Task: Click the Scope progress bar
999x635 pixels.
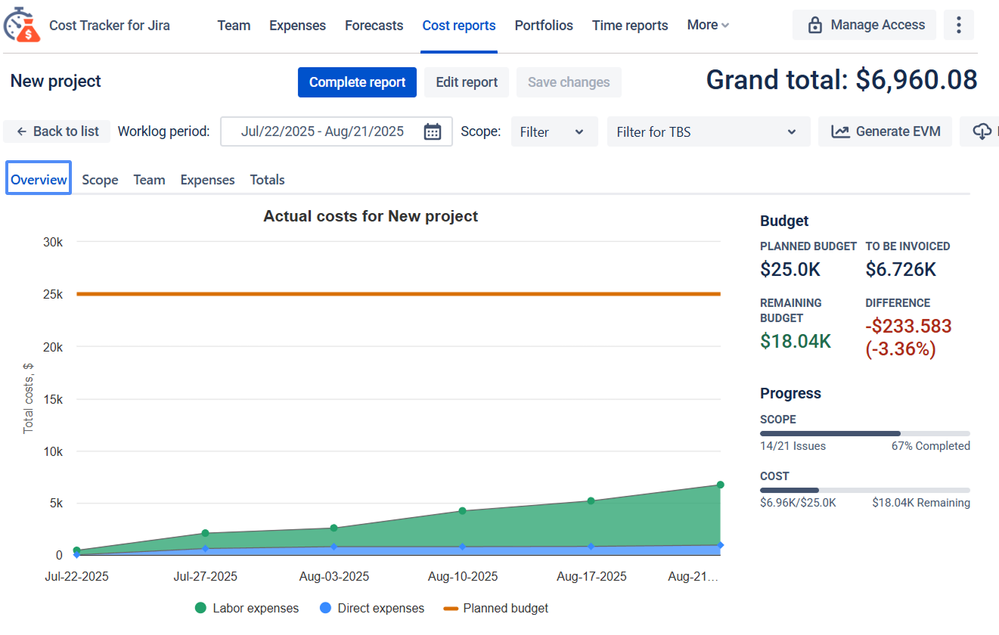Action: (864, 434)
